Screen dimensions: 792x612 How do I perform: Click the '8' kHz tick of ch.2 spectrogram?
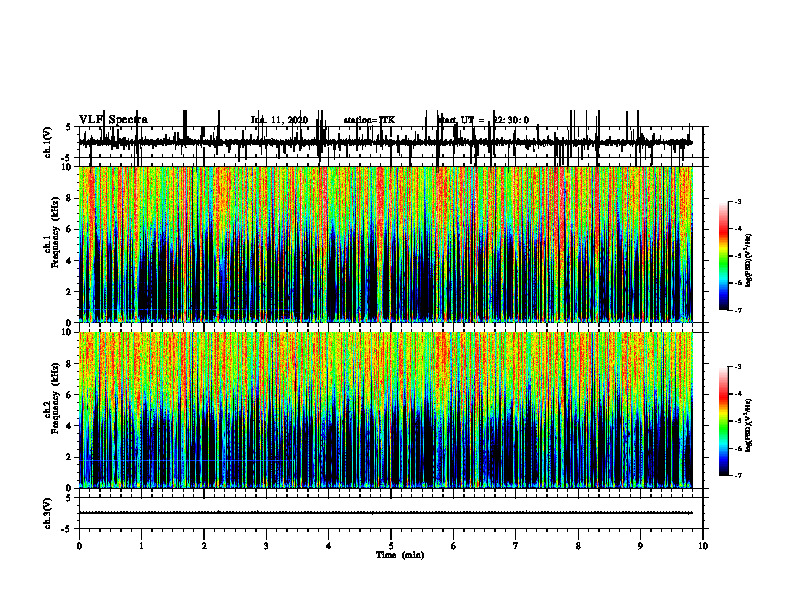coord(69,364)
